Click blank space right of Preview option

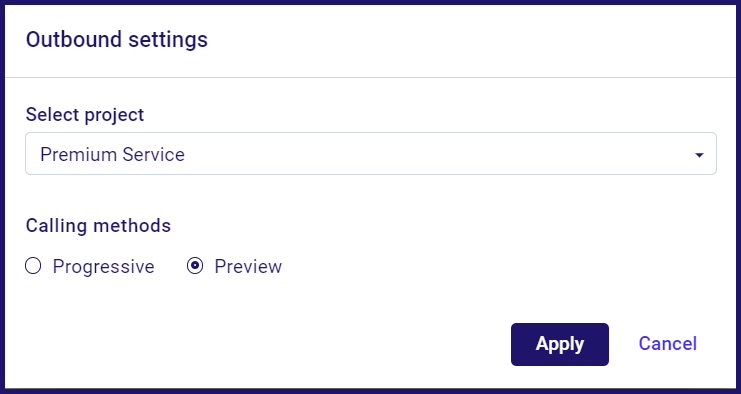click(496, 266)
